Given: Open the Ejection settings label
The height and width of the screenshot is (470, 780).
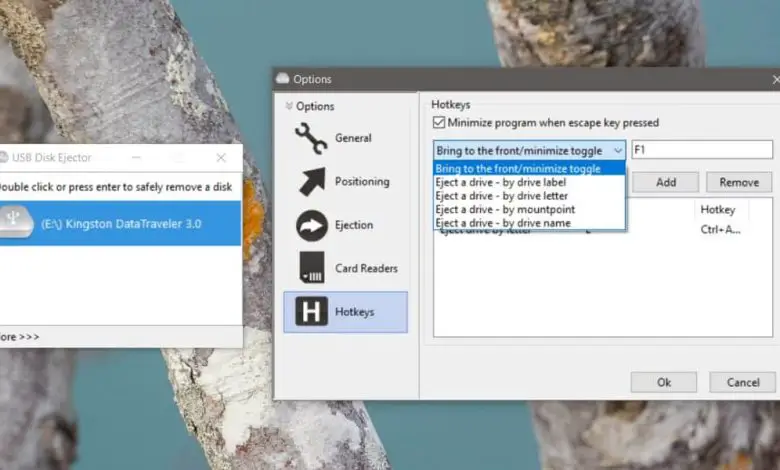Looking at the screenshot, I should pos(354,225).
